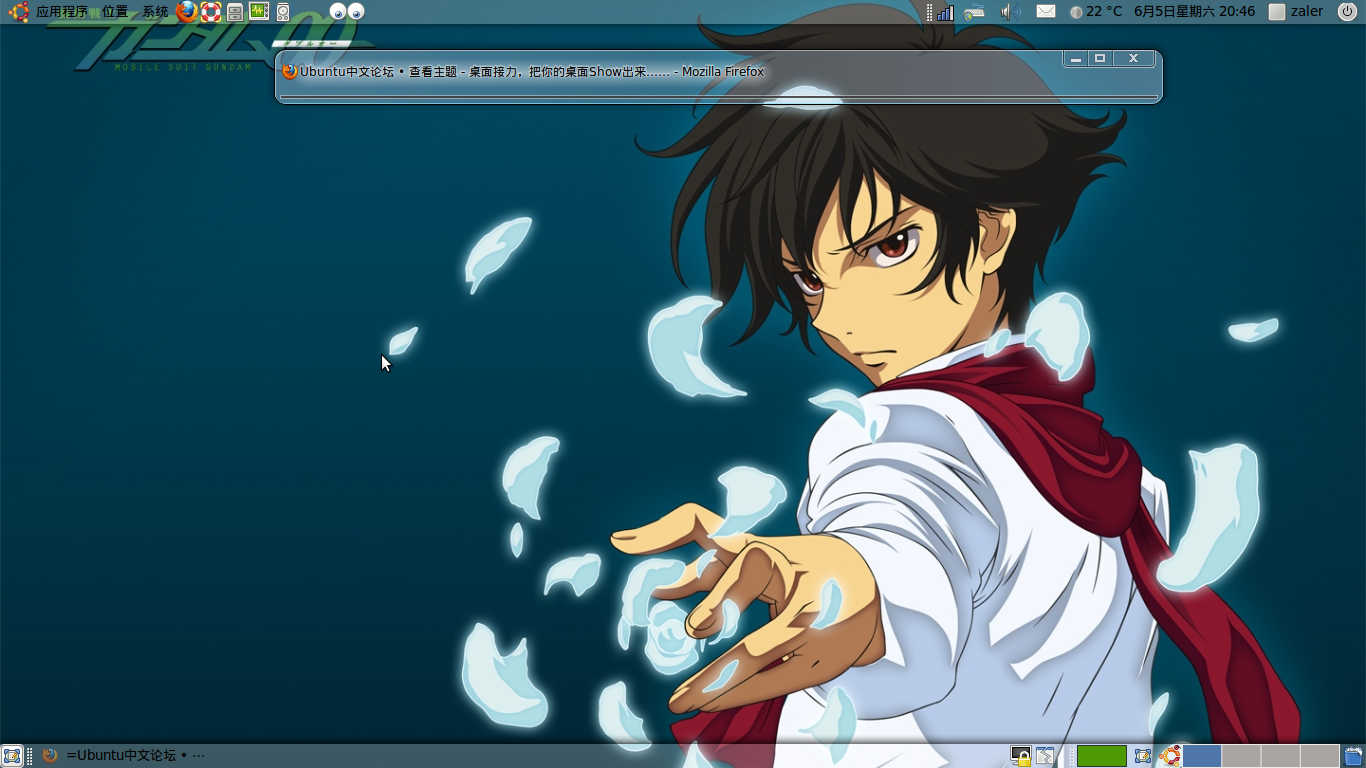Open the mail envelope indicator

click(x=1046, y=12)
